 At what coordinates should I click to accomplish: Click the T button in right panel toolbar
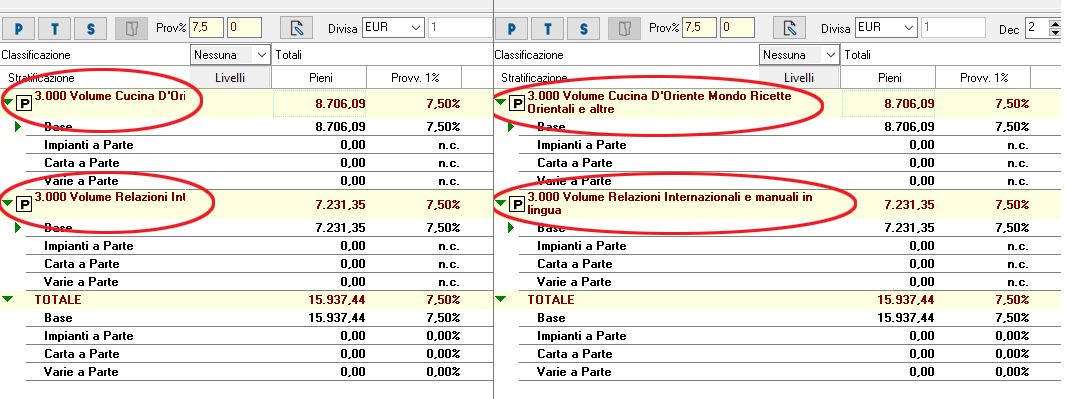pyautogui.click(x=548, y=29)
